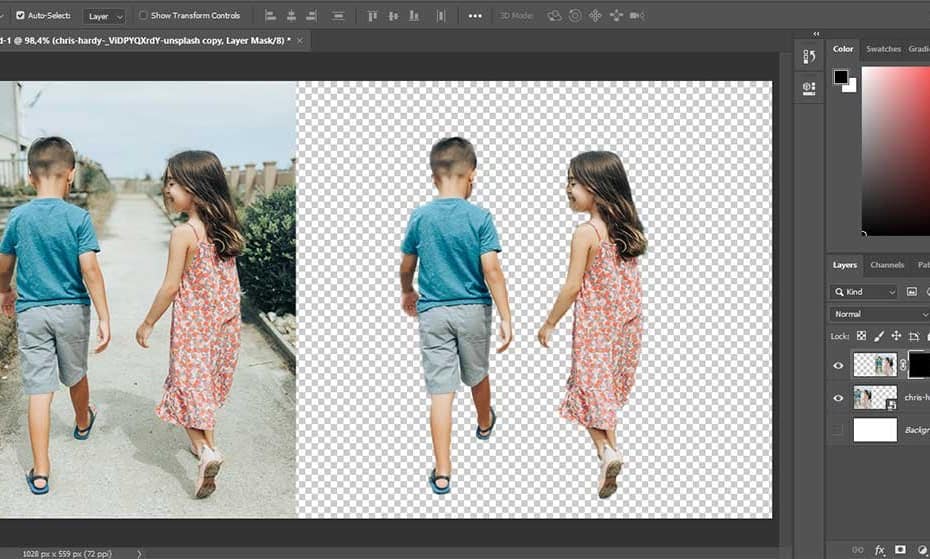Click the mask link chain icon
This screenshot has width=930, height=559.
coord(903,365)
